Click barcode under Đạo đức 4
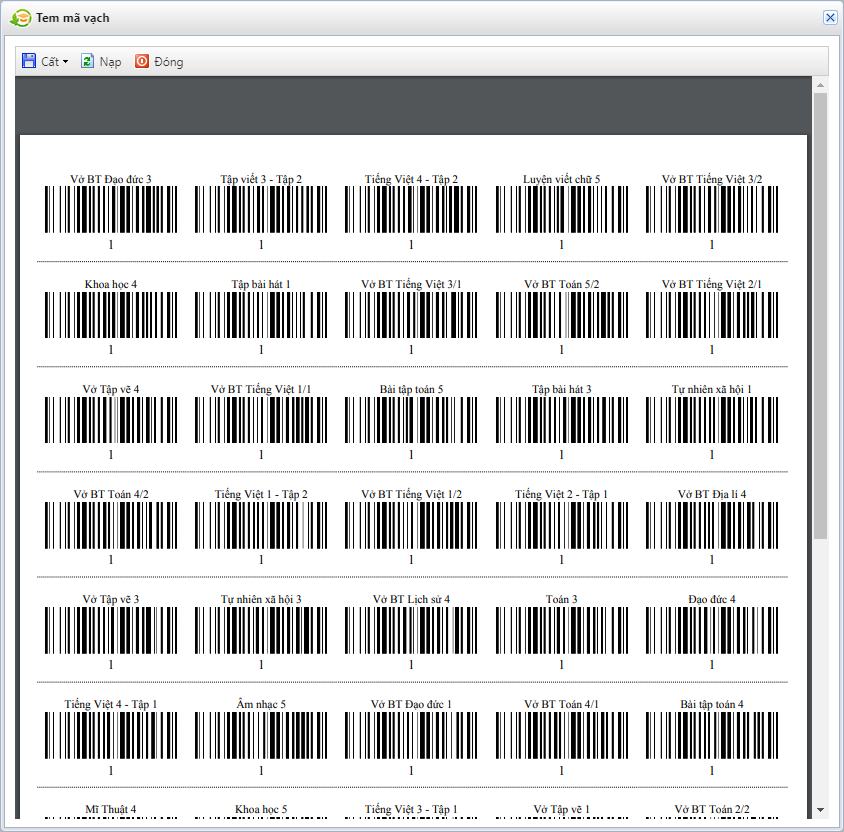Screen dimensions: 844x832 point(712,630)
